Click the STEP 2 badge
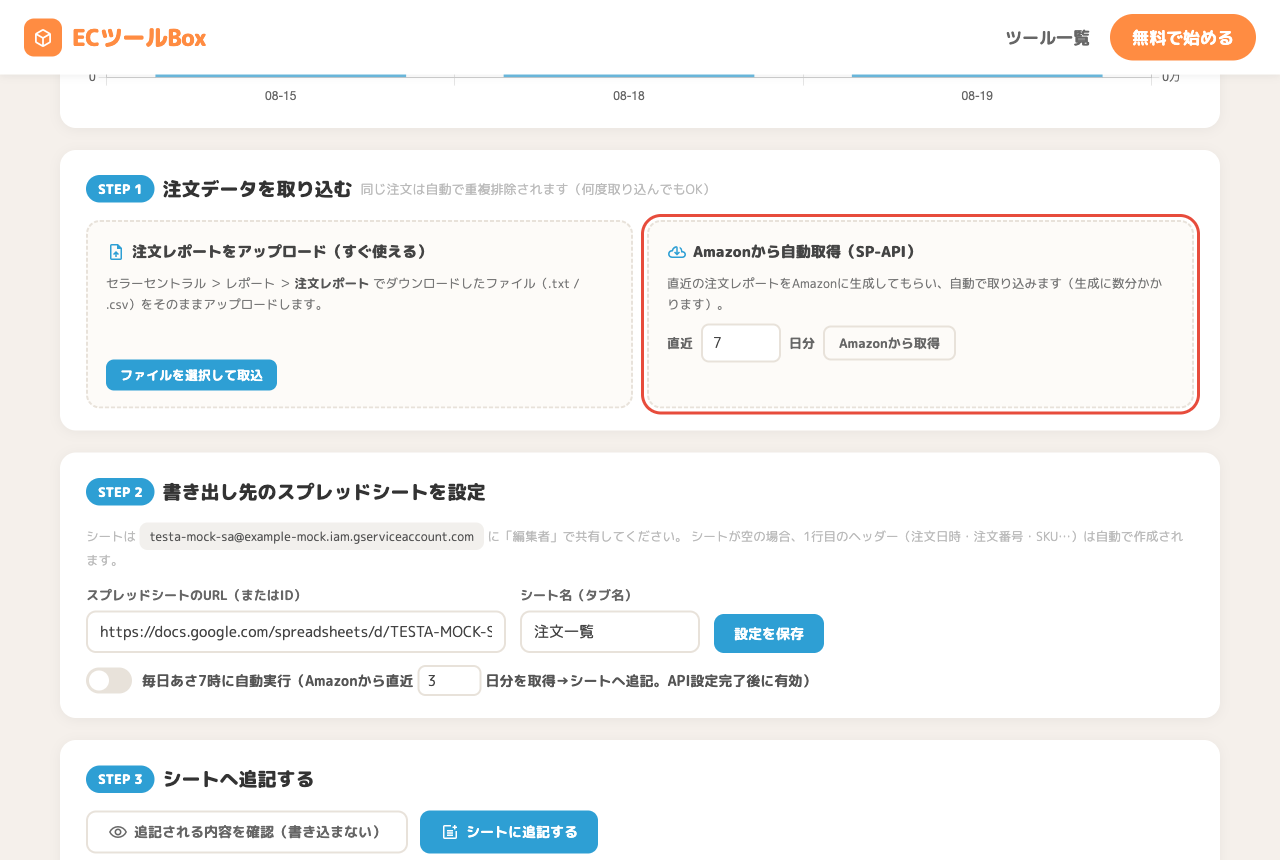This screenshot has height=860, width=1280. coord(120,492)
